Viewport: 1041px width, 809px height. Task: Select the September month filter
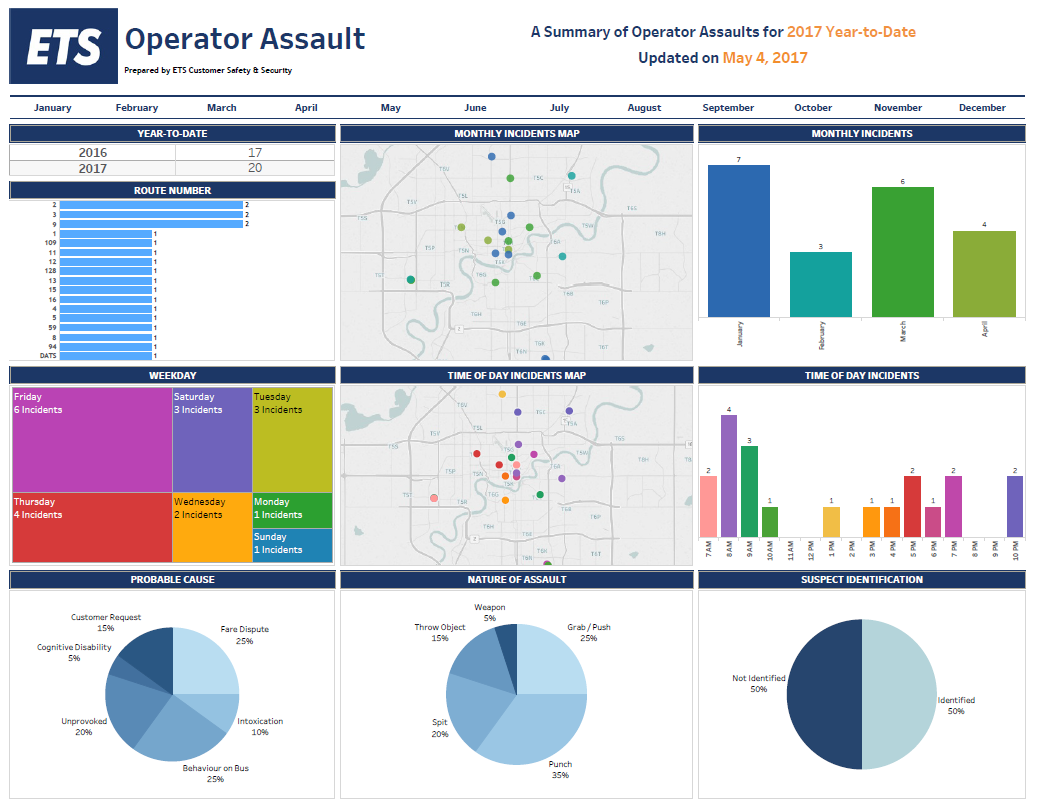pos(728,108)
